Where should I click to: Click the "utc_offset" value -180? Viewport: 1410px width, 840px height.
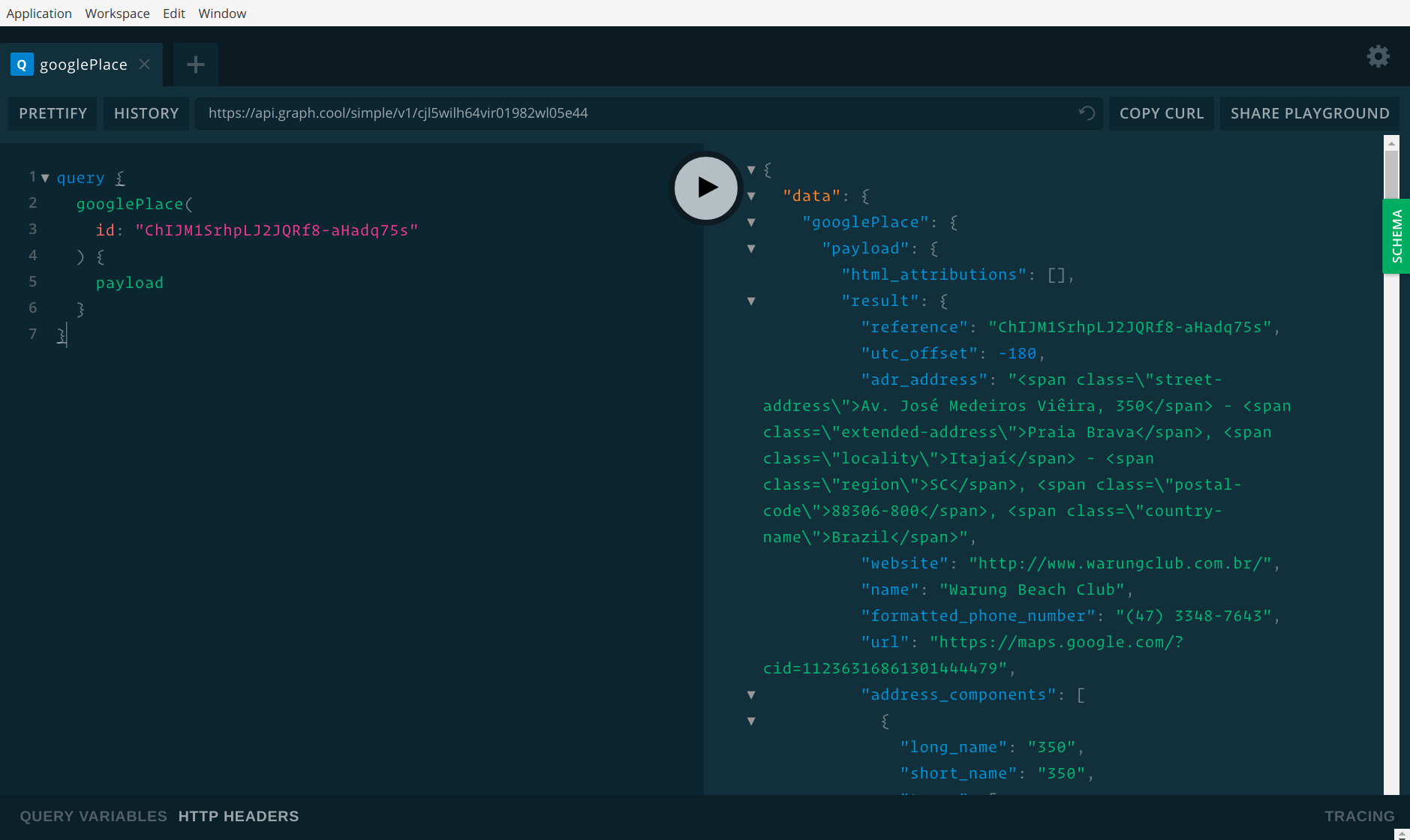1017,353
